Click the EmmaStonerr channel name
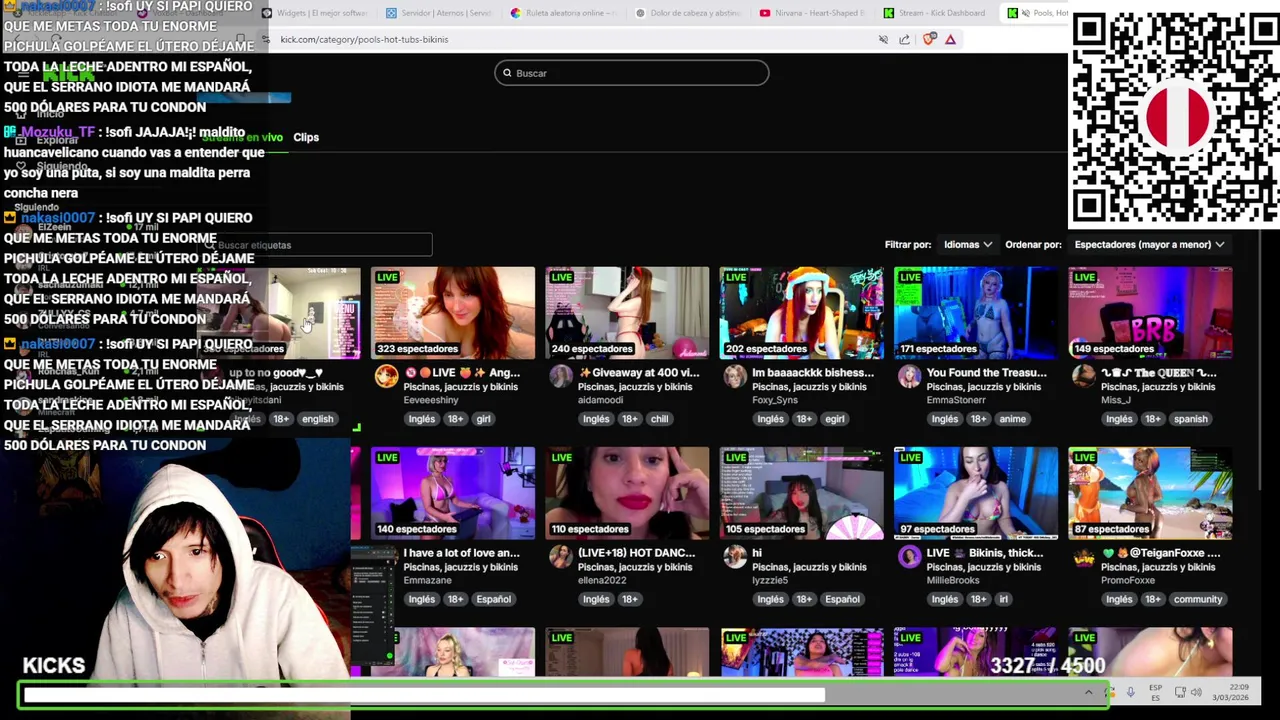Screen dimensions: 1280x720 tap(956, 400)
